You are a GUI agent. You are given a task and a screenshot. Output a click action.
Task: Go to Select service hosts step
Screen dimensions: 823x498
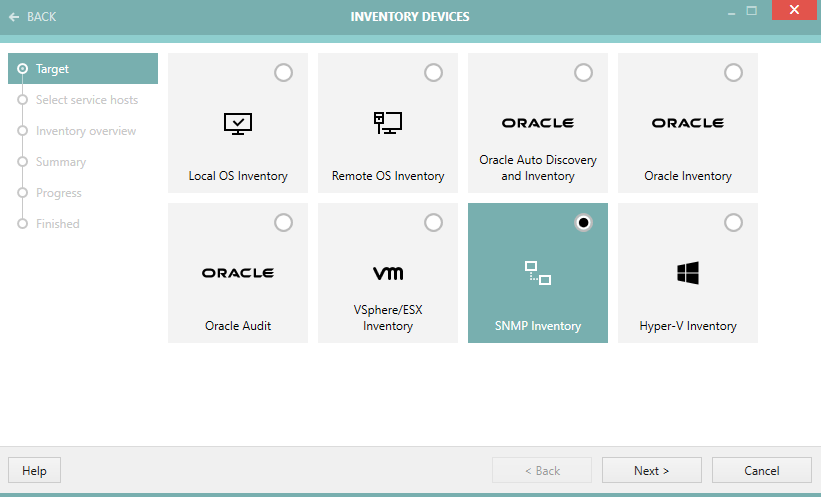pos(87,100)
